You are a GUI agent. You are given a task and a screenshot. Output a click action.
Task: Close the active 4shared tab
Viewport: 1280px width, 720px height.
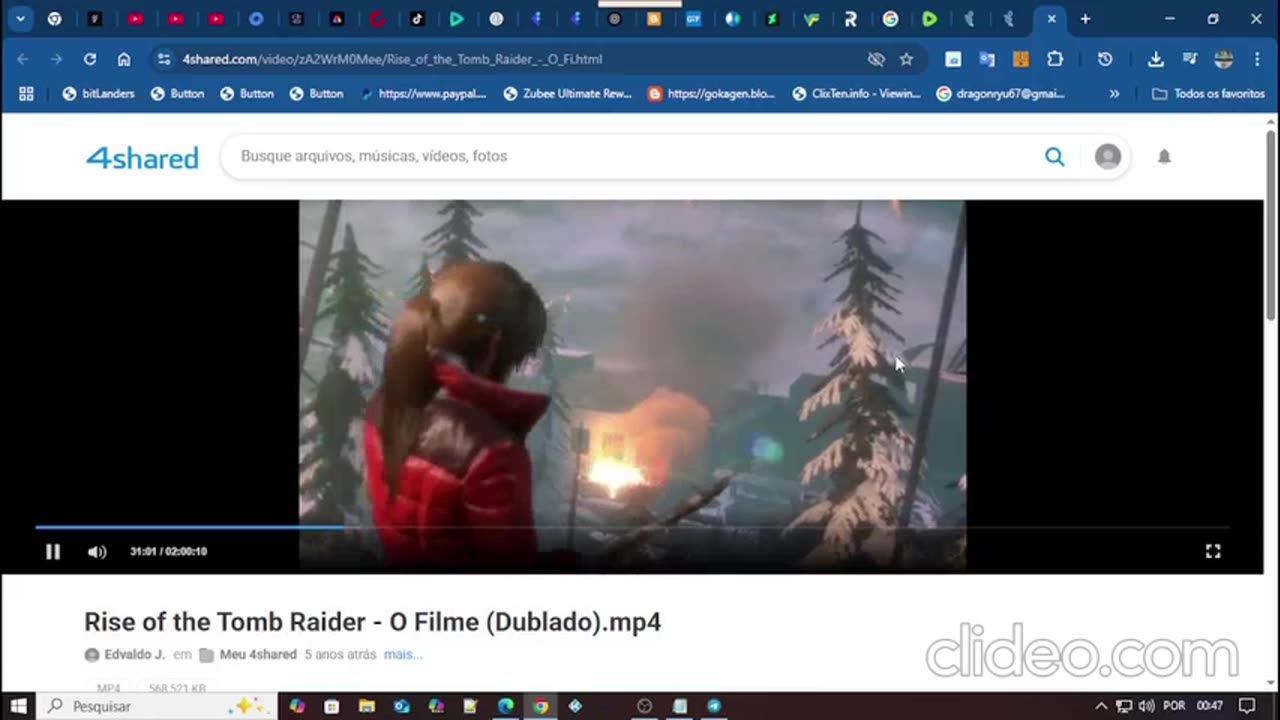(1051, 19)
